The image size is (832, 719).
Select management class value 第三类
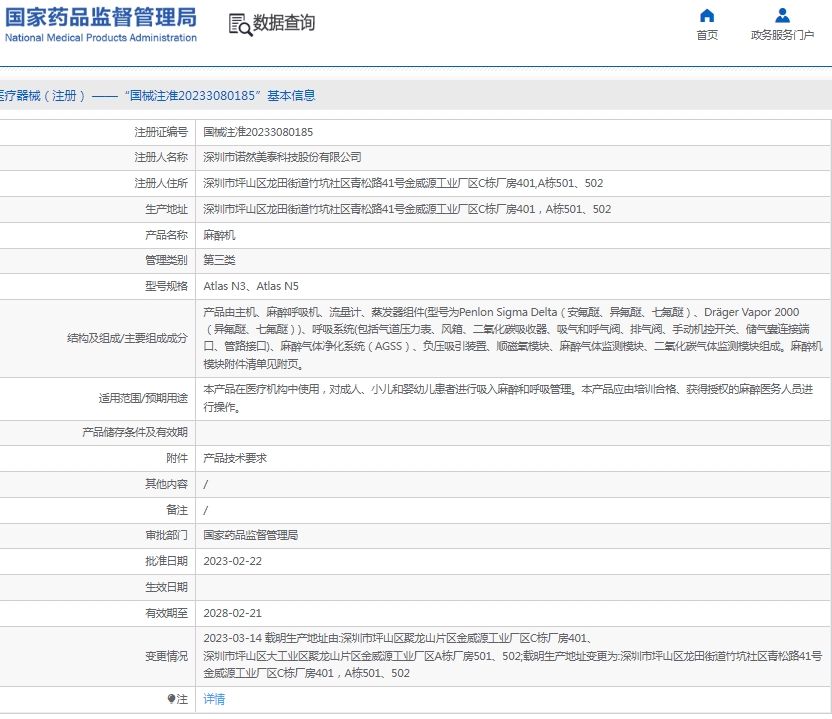[x=219, y=260]
